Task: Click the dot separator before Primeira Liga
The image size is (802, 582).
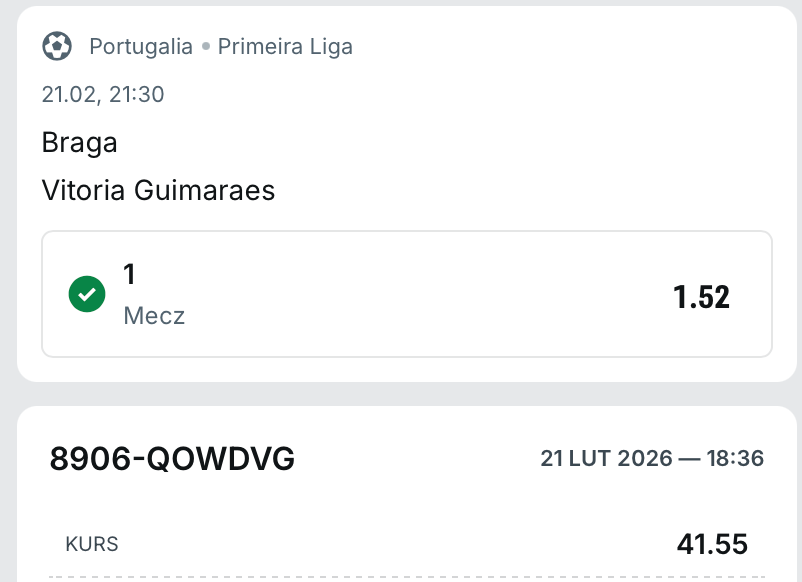Action: tap(205, 47)
